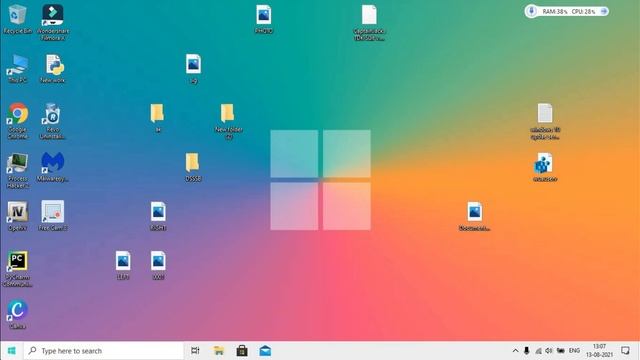Select the Canva desktop shortcut
Image resolution: width=640 pixels, height=360 pixels.
pyautogui.click(x=18, y=314)
